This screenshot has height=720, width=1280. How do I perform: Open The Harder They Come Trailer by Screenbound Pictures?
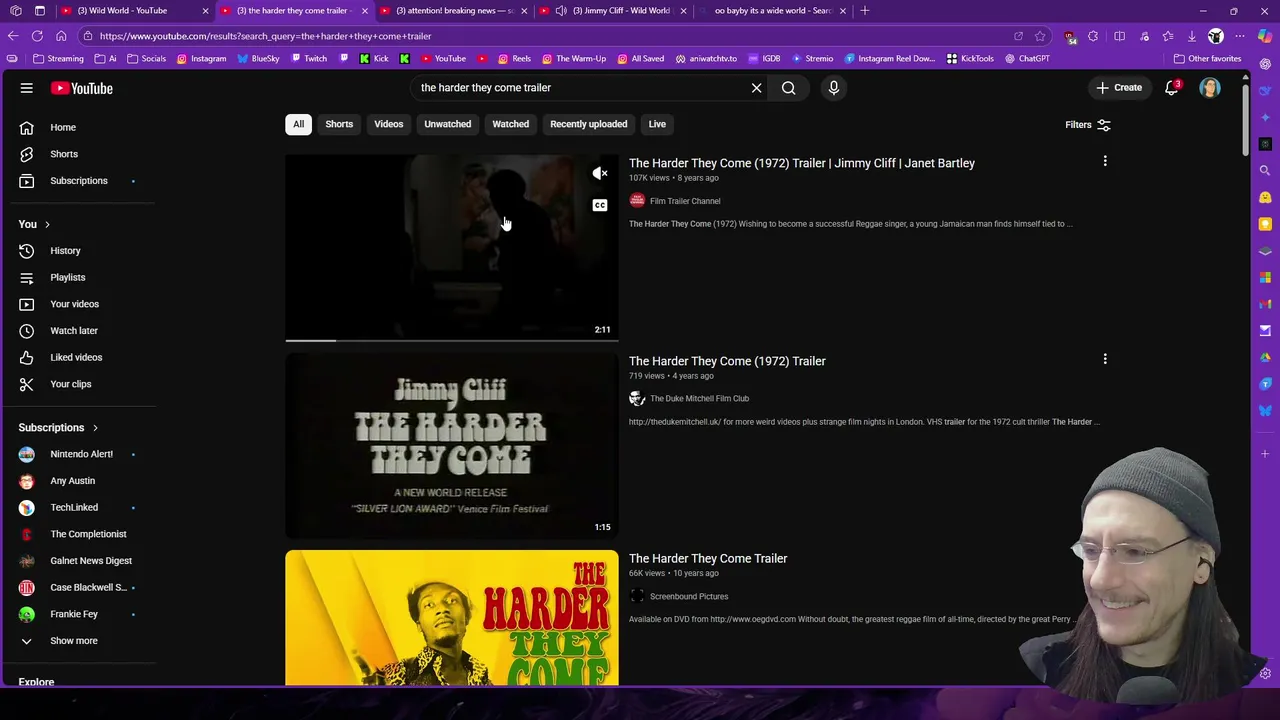coord(708,559)
